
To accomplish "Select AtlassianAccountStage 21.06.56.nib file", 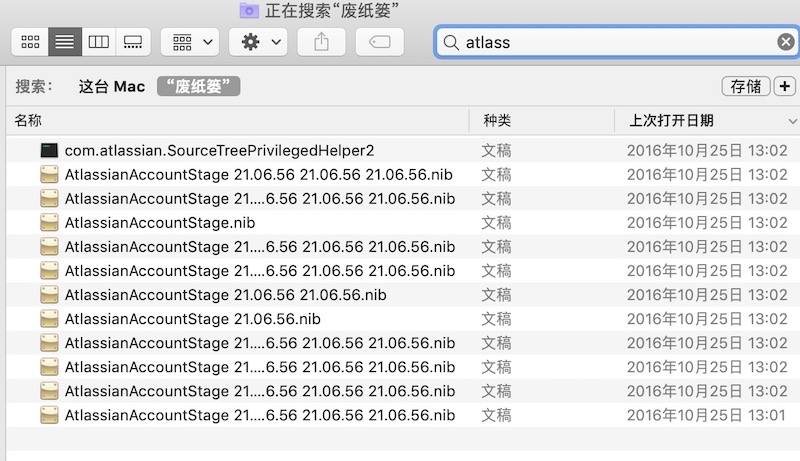I will click(x=403, y=319).
